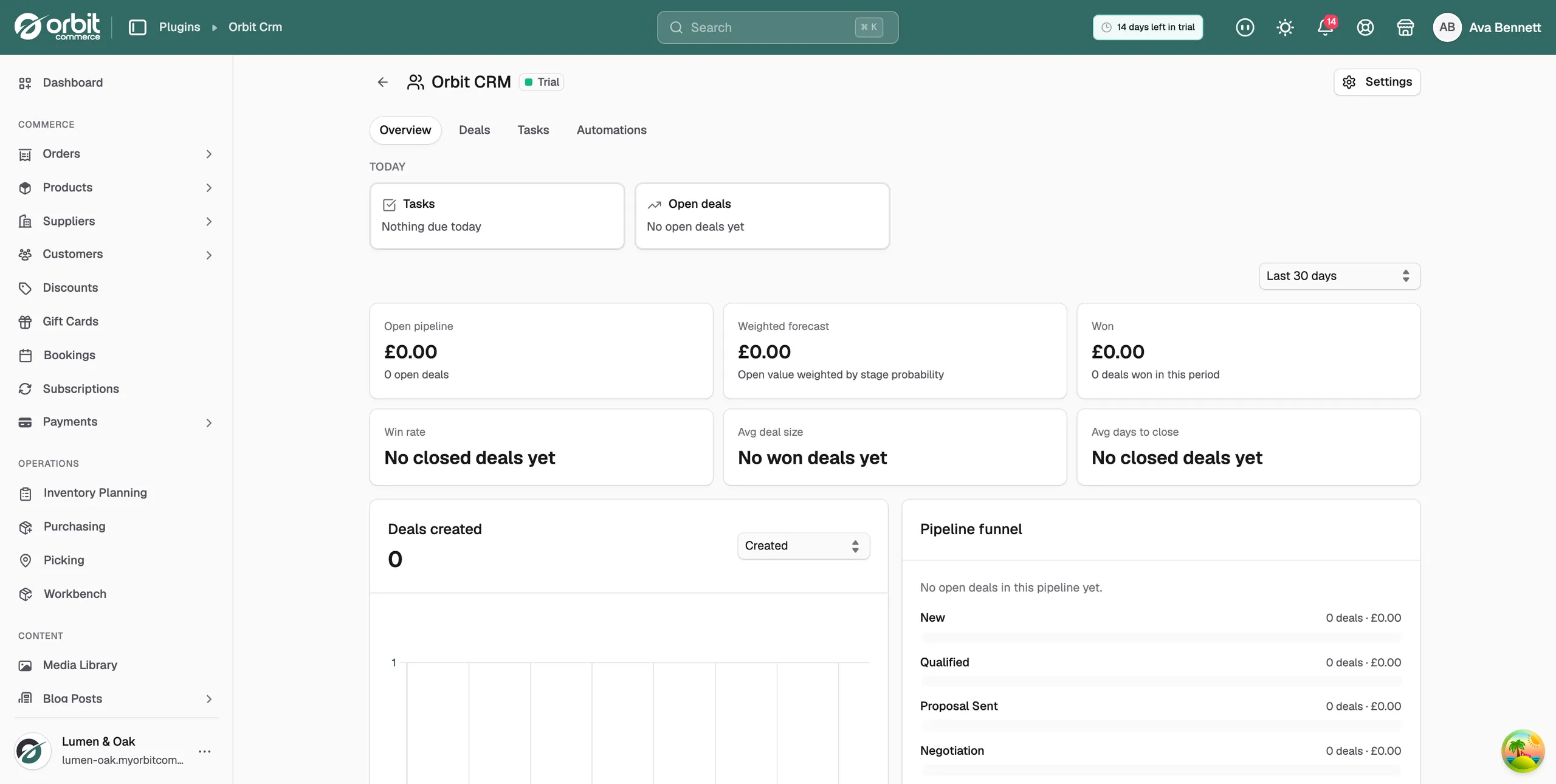The image size is (1556, 784).
Task: Go back with the left arrow
Action: tap(382, 82)
